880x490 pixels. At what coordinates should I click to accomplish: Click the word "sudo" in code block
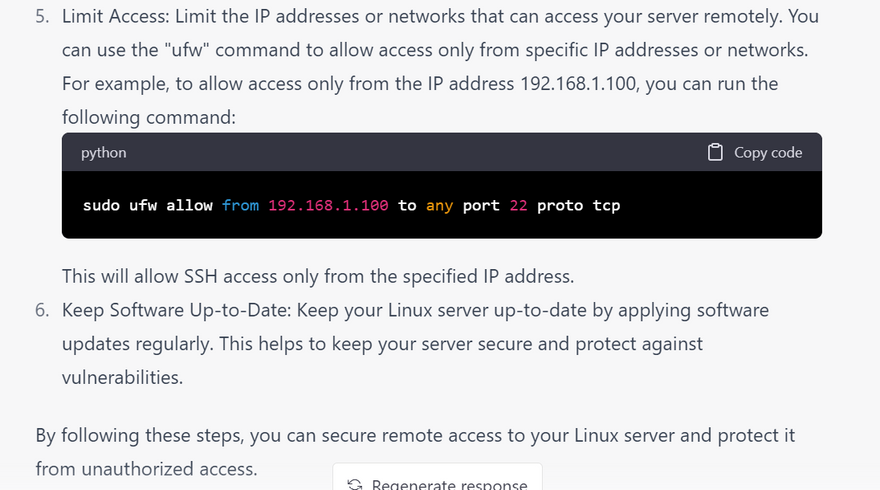point(101,205)
